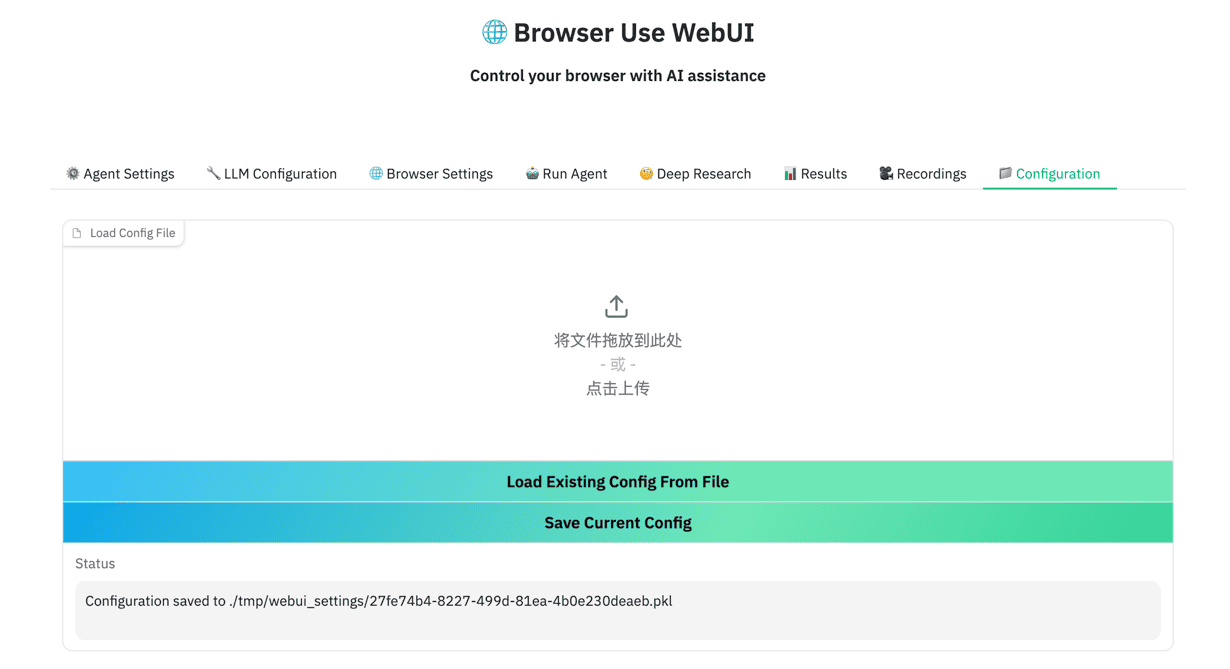Click the globe icon on Browser Settings
Image resolution: width=1230 pixels, height=669 pixels.
point(376,173)
